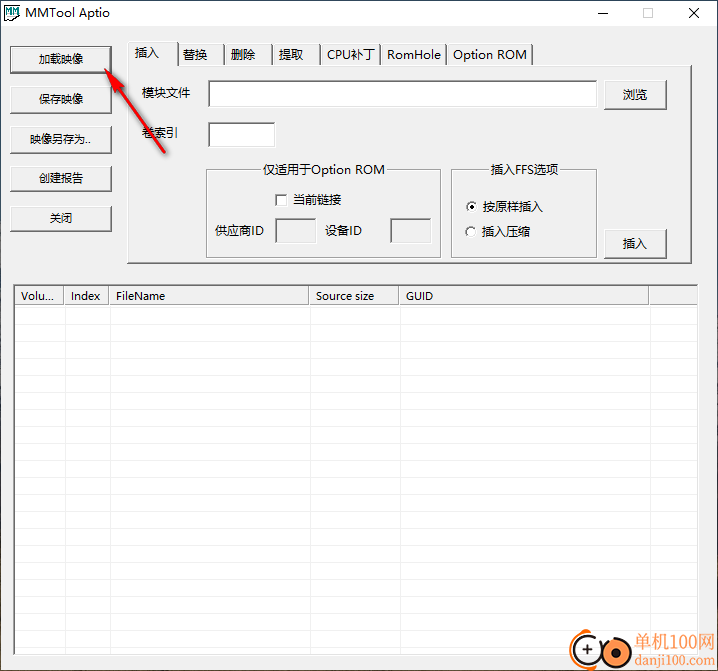The image size is (718, 671).
Task: Select the RomHole tab
Action: [413, 55]
